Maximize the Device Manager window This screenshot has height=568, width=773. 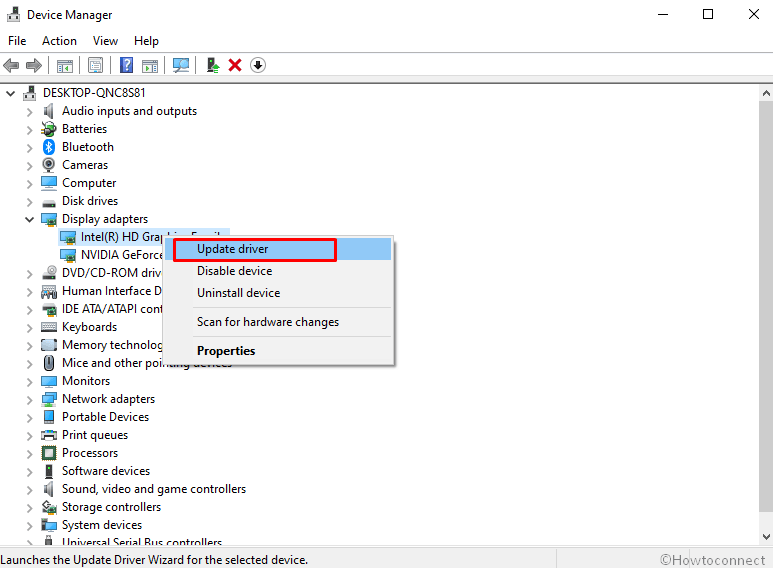(x=708, y=15)
